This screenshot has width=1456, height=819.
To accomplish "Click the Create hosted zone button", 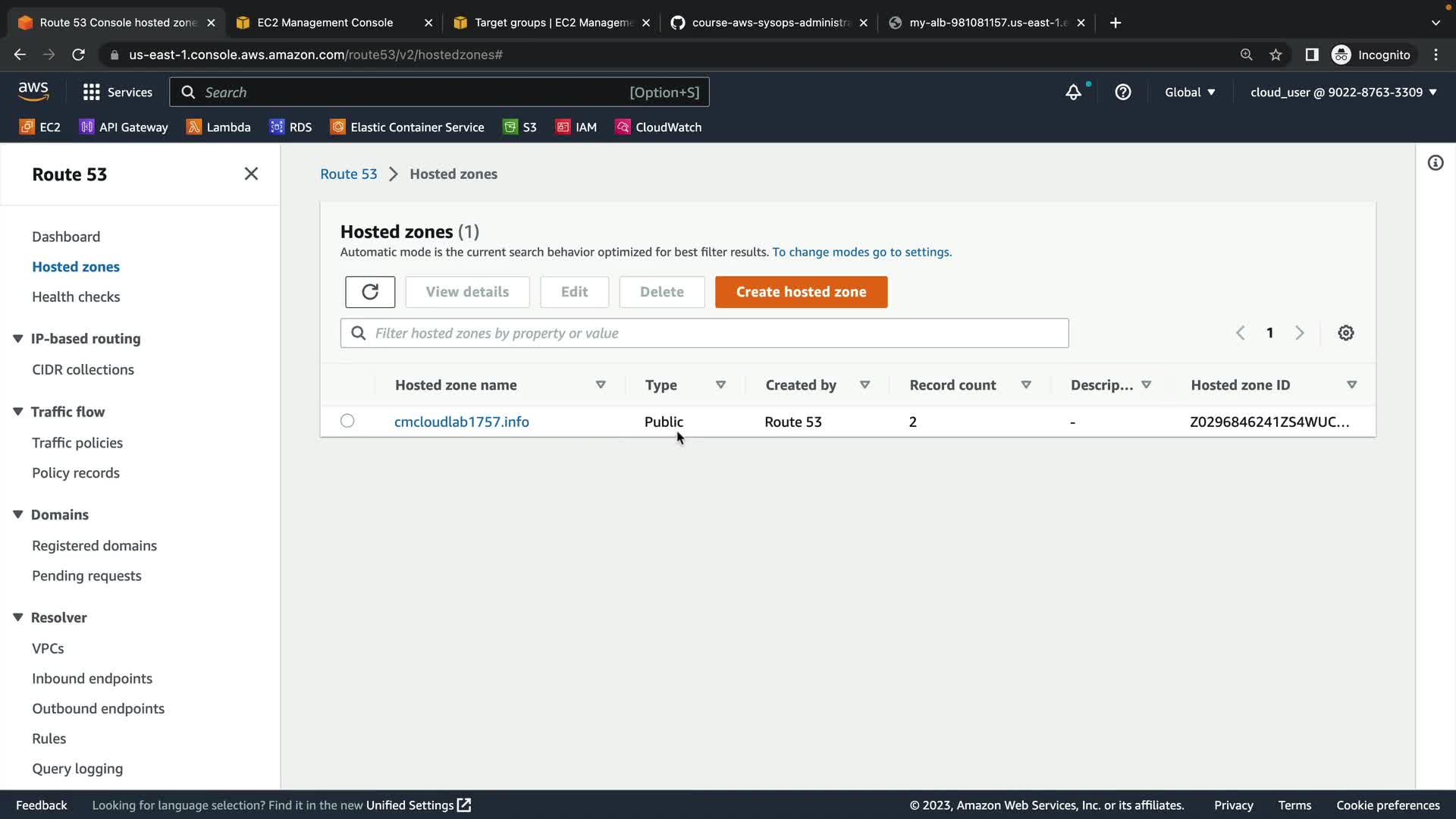I will click(x=801, y=292).
